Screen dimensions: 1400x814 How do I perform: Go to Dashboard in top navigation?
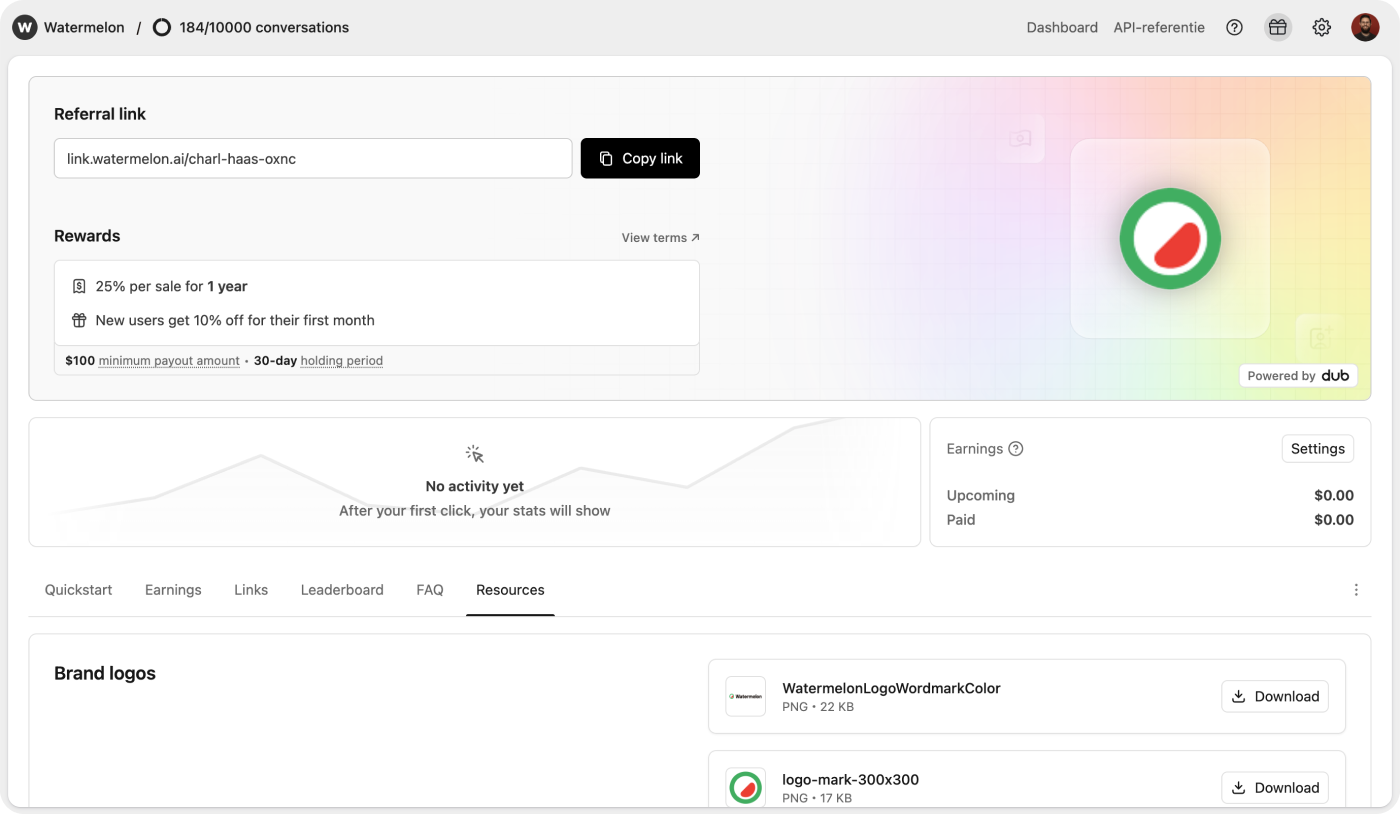coord(1062,28)
